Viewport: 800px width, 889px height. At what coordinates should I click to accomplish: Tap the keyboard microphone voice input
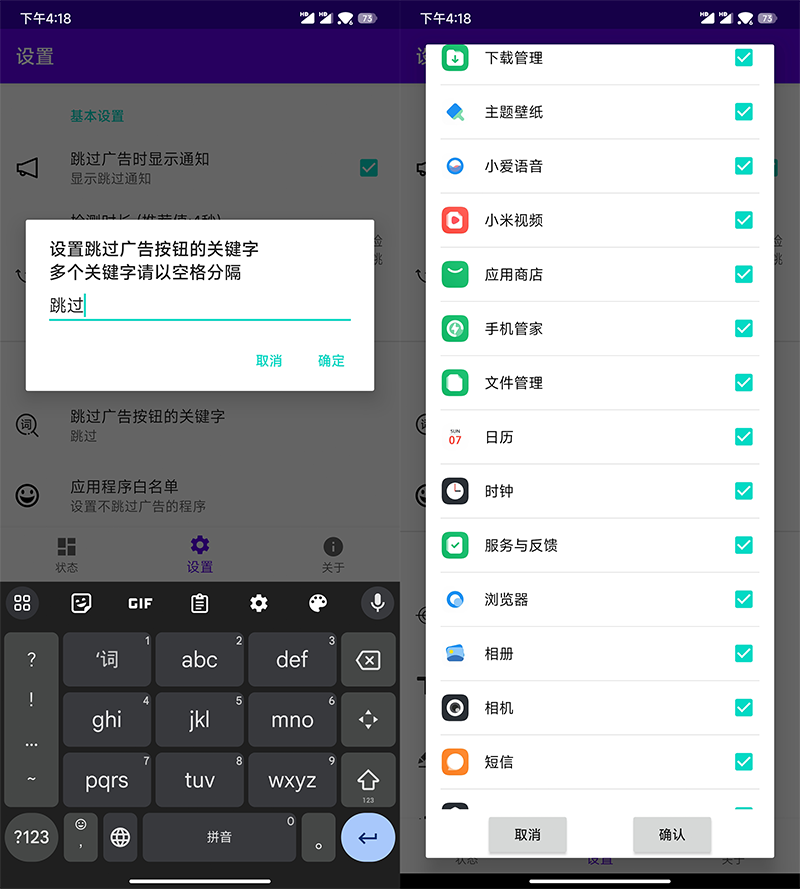[378, 603]
